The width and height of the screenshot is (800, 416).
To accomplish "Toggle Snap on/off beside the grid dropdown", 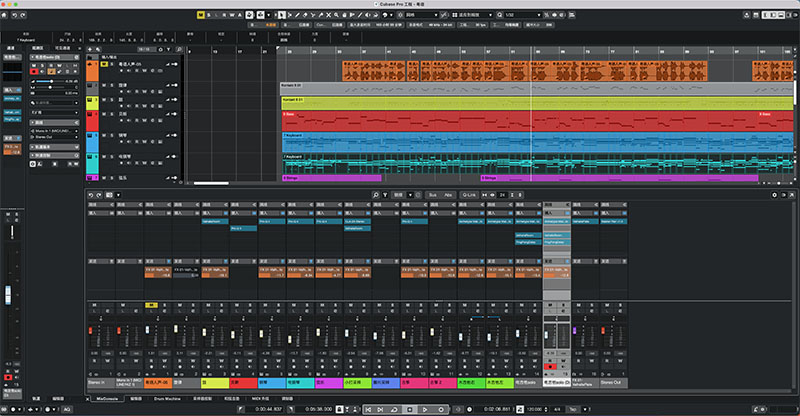I will tap(400, 15).
